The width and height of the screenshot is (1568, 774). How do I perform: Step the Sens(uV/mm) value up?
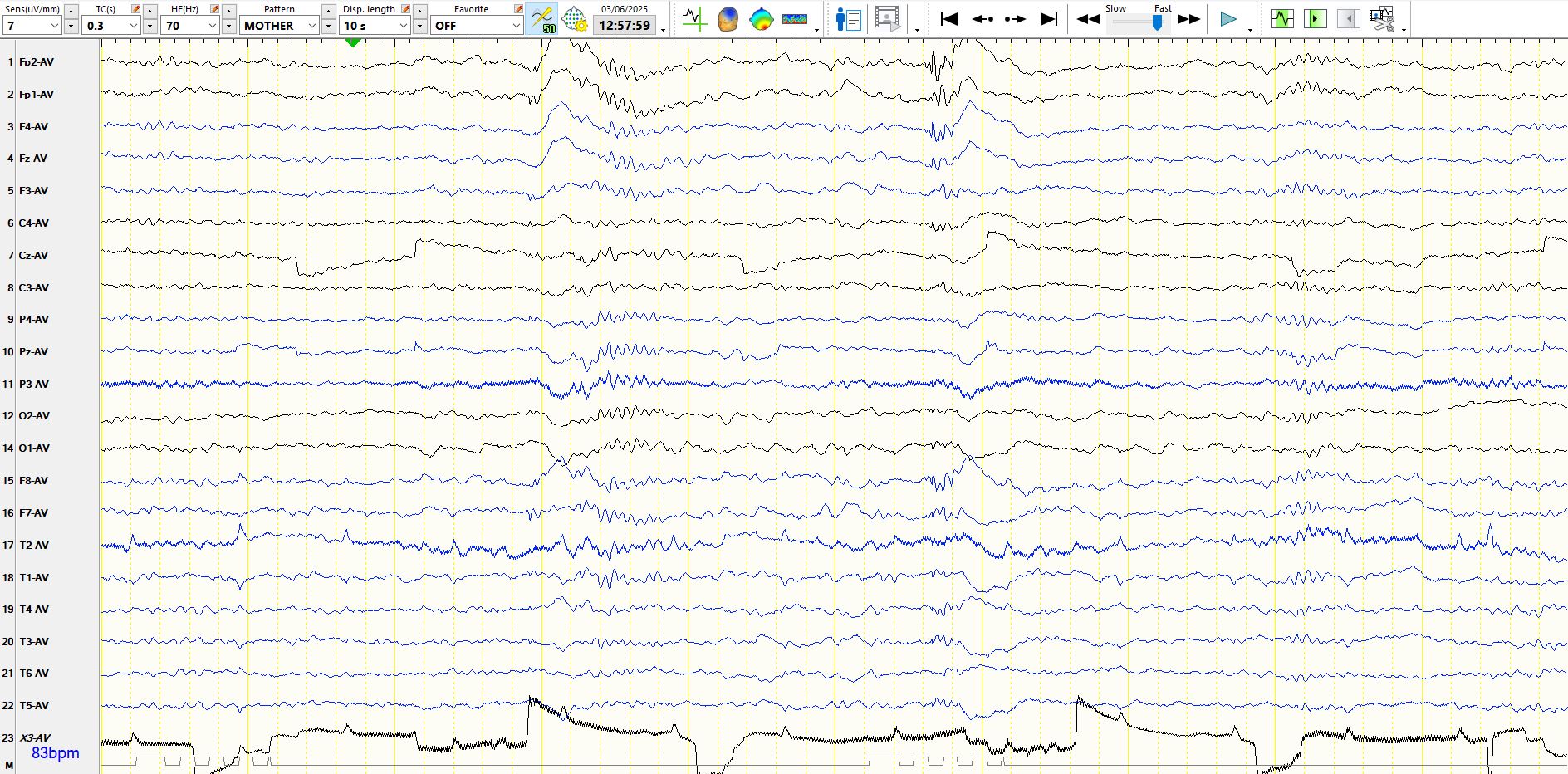coord(71,11)
